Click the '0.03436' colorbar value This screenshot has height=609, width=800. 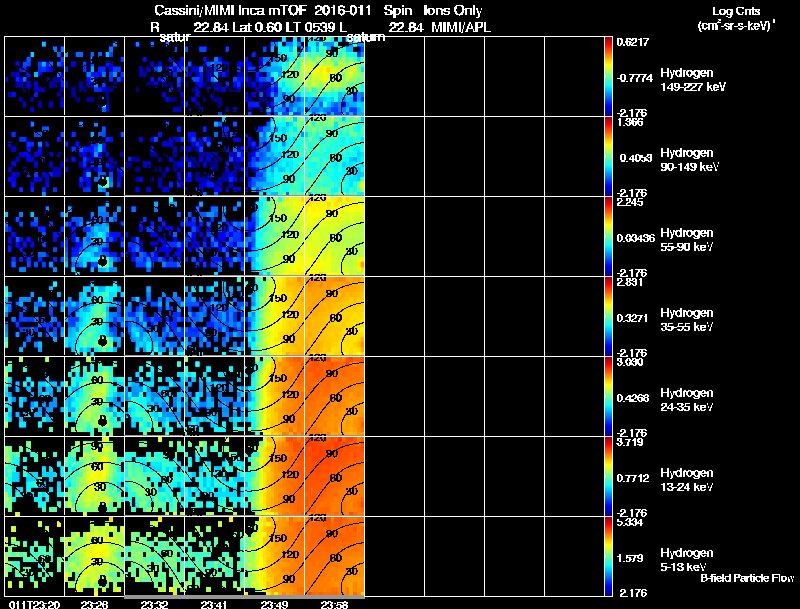tap(636, 238)
